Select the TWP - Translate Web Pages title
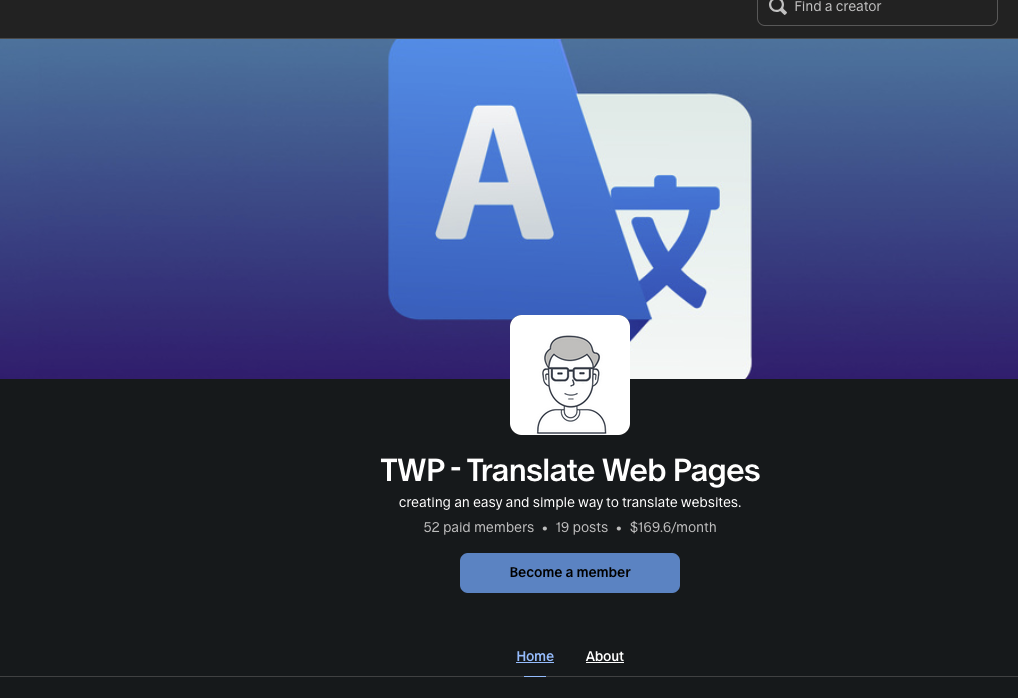The height and width of the screenshot is (698, 1018). [x=570, y=470]
